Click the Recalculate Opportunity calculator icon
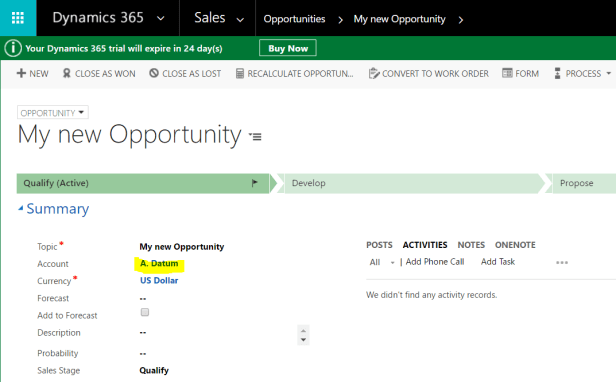The image size is (616, 382). (240, 73)
